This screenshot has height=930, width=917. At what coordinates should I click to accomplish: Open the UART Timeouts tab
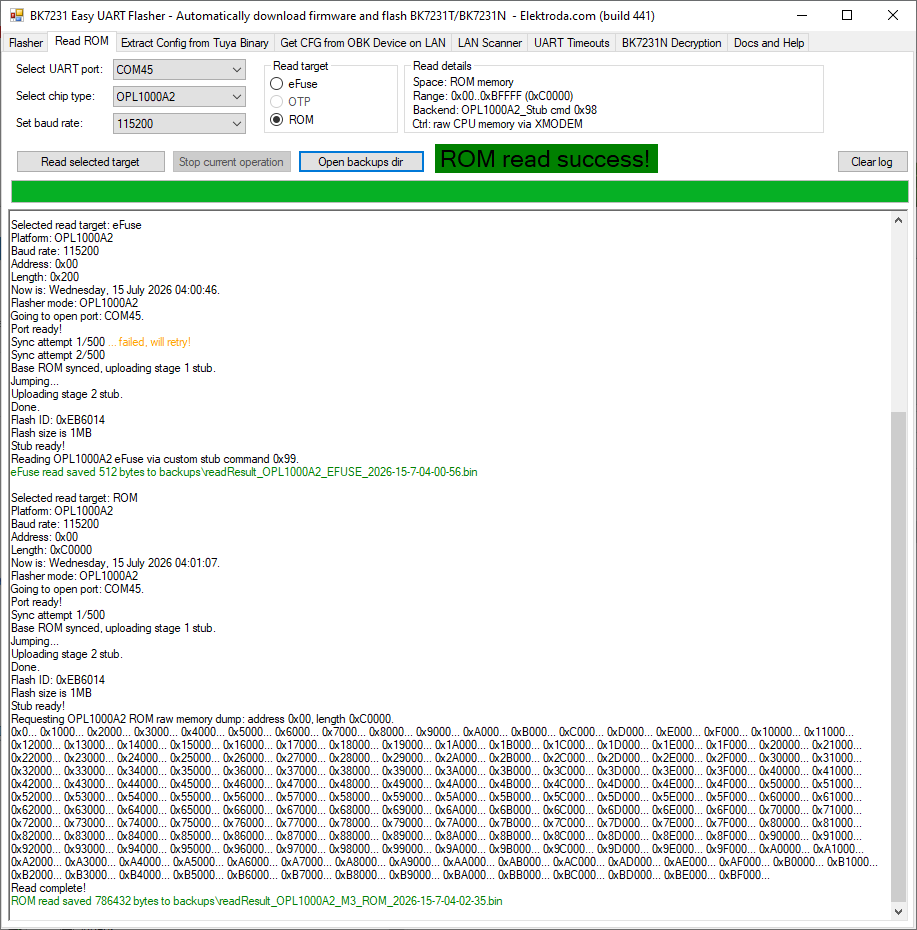(x=572, y=43)
